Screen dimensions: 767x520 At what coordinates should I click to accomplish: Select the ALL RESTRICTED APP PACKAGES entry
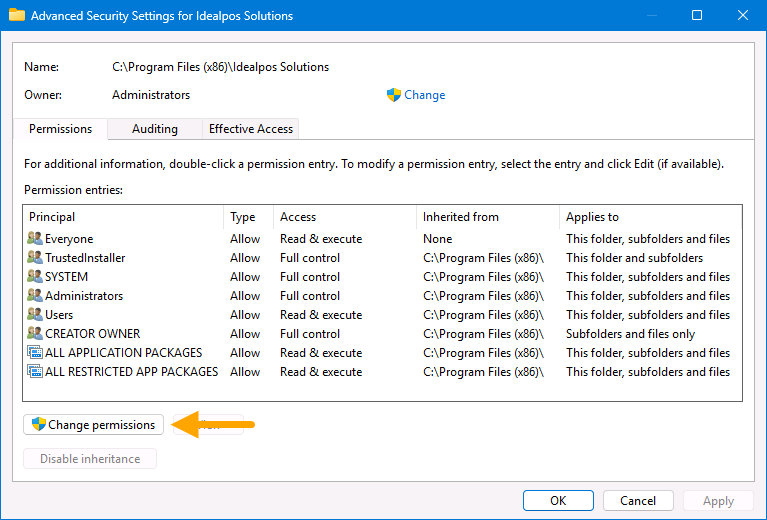tap(383, 372)
